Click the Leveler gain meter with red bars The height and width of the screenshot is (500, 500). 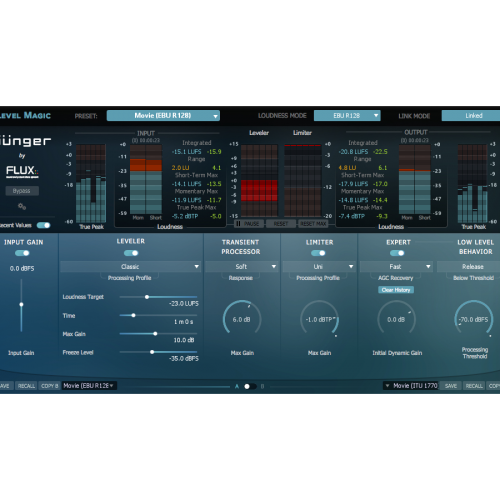tap(259, 180)
